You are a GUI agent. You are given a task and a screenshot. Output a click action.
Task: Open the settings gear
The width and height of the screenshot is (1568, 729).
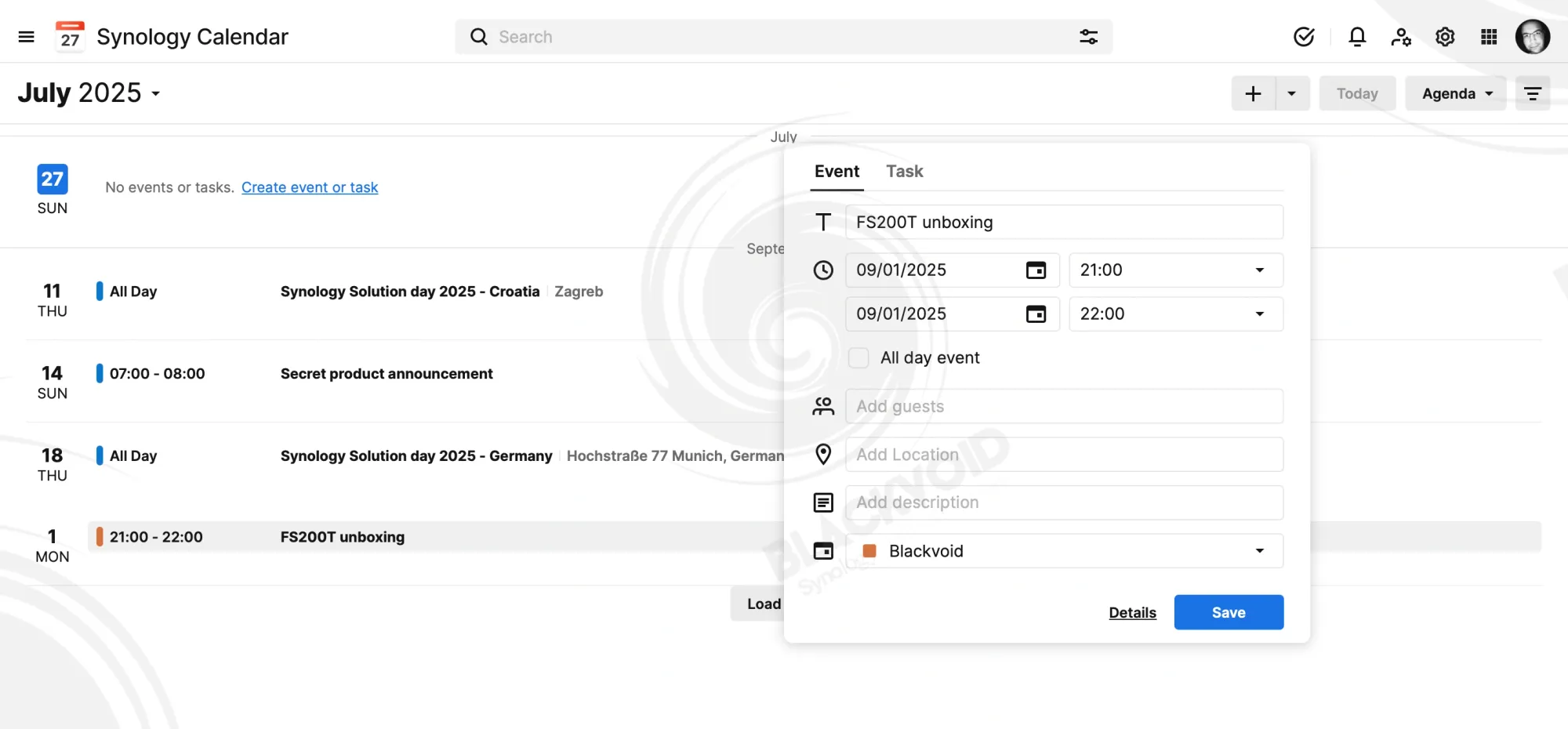coord(1445,37)
